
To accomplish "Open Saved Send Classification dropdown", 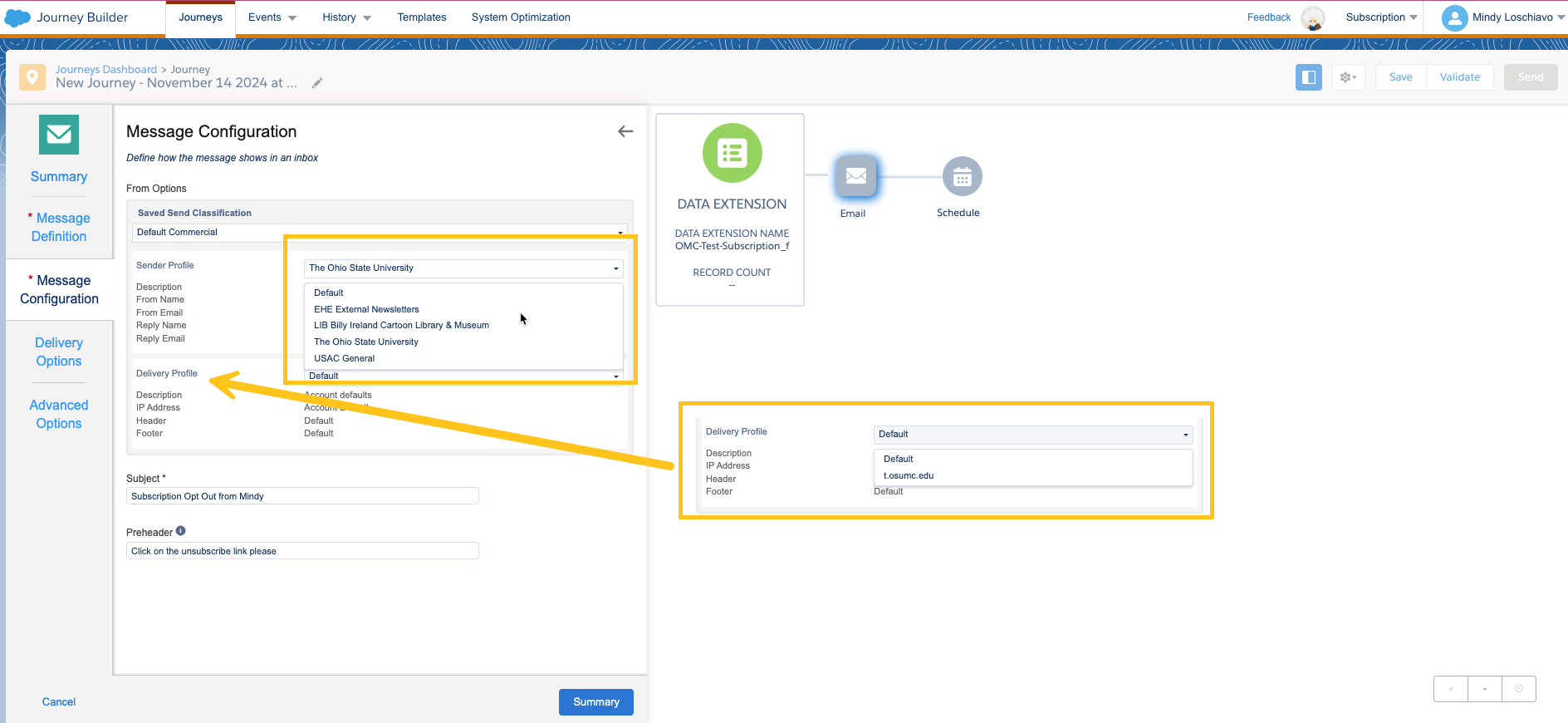I will tap(379, 233).
